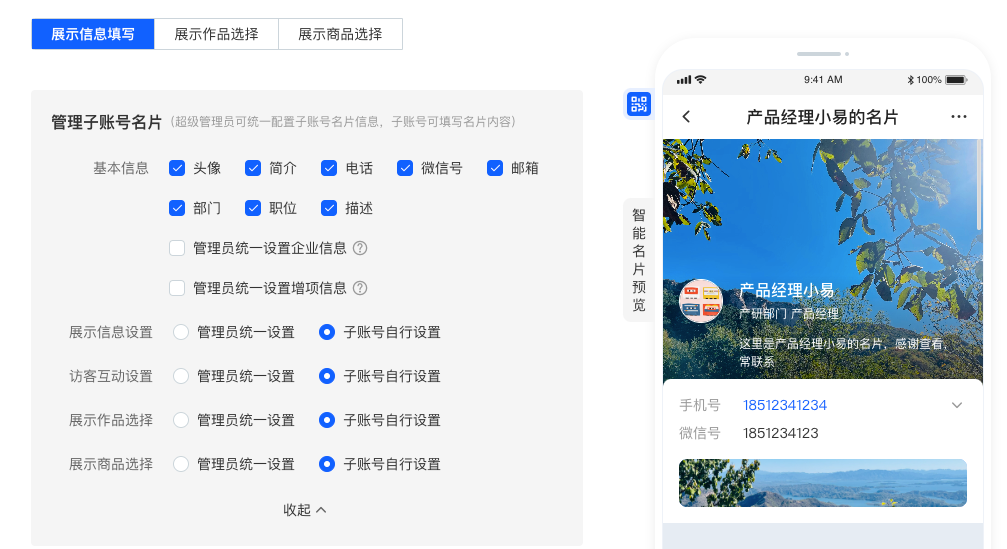This screenshot has height=549, width=1007.
Task: Enable 管理员统一设置企业信息 checkbox
Action: click(x=177, y=248)
